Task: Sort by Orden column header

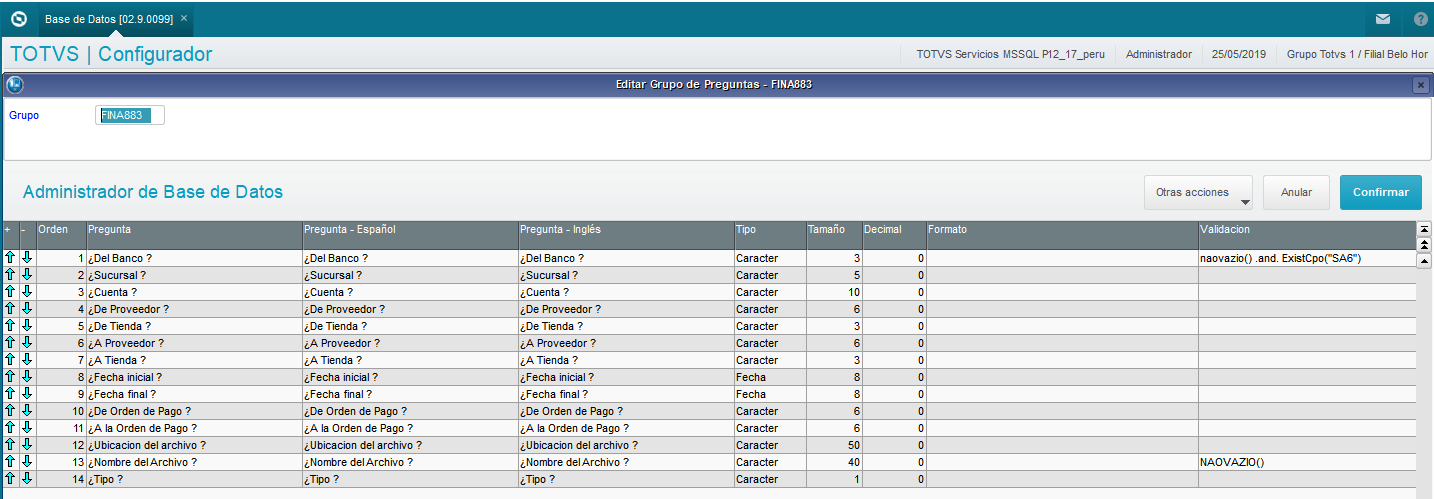Action: (61, 235)
